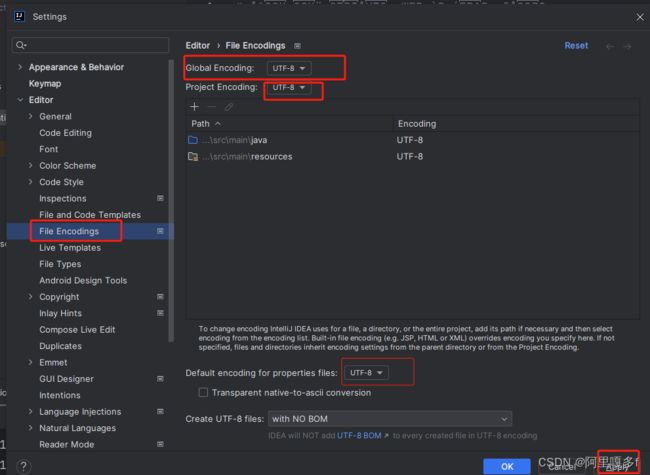The height and width of the screenshot is (475, 650).
Task: Click the project-level icon next to Inspections
Action: click(x=160, y=198)
